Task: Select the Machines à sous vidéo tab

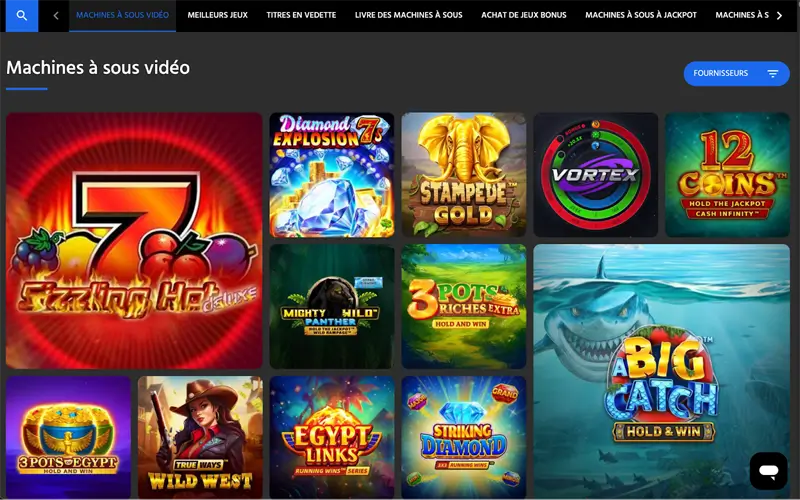Action: (x=122, y=15)
